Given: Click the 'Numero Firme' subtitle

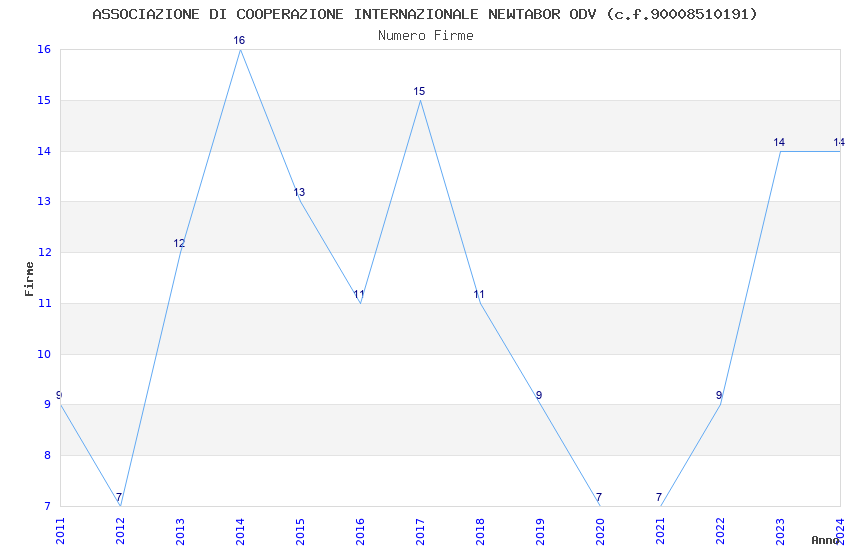Looking at the screenshot, I should point(426,36).
